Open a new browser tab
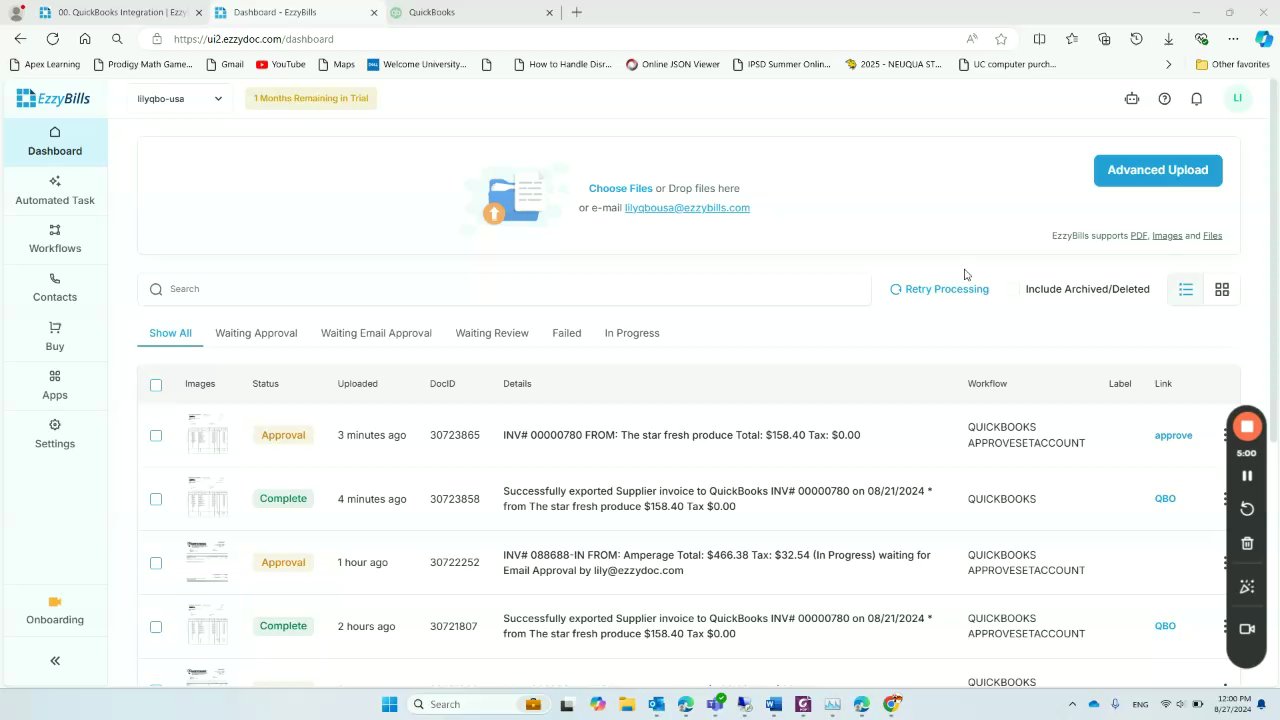This screenshot has width=1280, height=720. pos(576,12)
